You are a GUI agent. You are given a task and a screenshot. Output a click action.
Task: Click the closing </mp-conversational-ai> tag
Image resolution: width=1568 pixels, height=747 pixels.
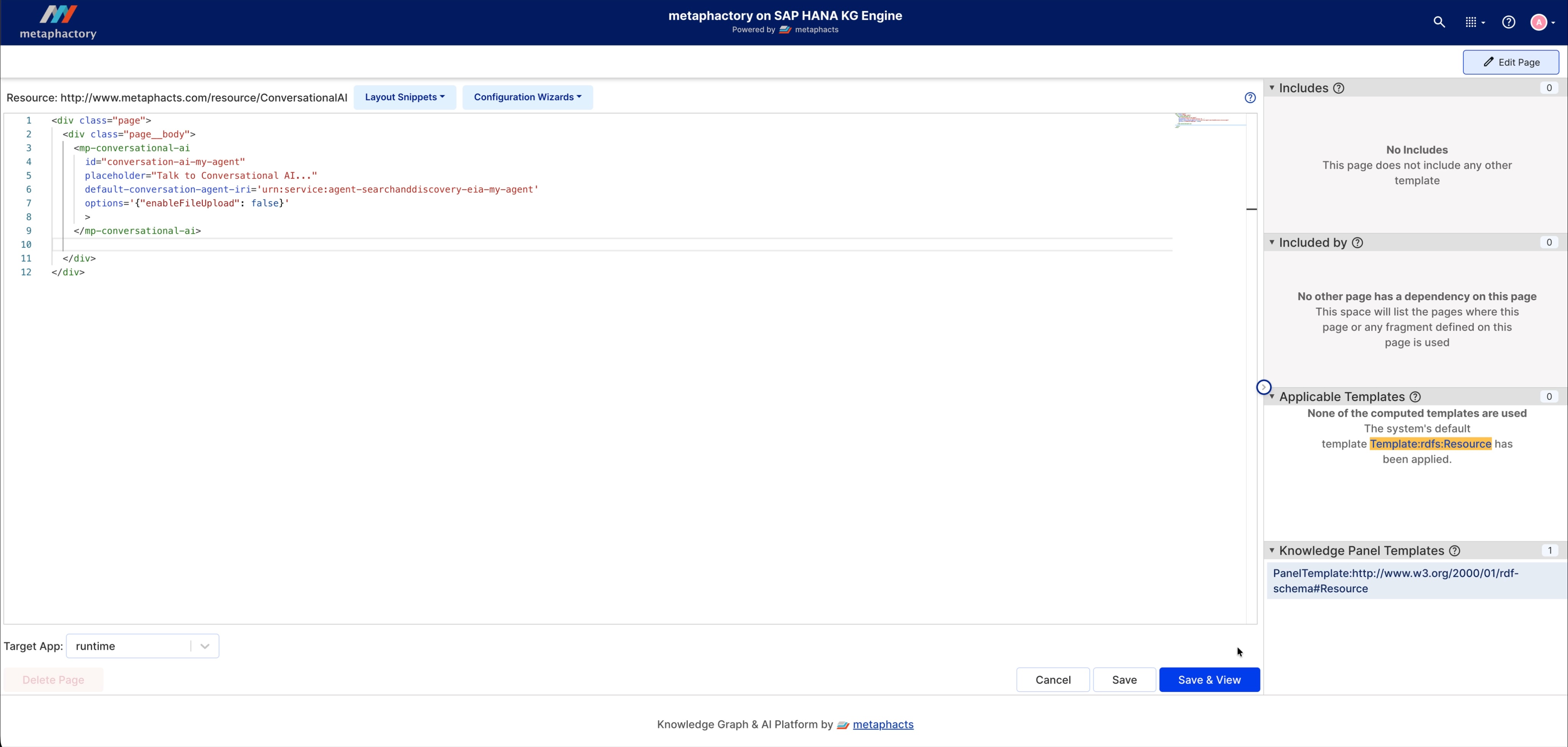(x=137, y=231)
